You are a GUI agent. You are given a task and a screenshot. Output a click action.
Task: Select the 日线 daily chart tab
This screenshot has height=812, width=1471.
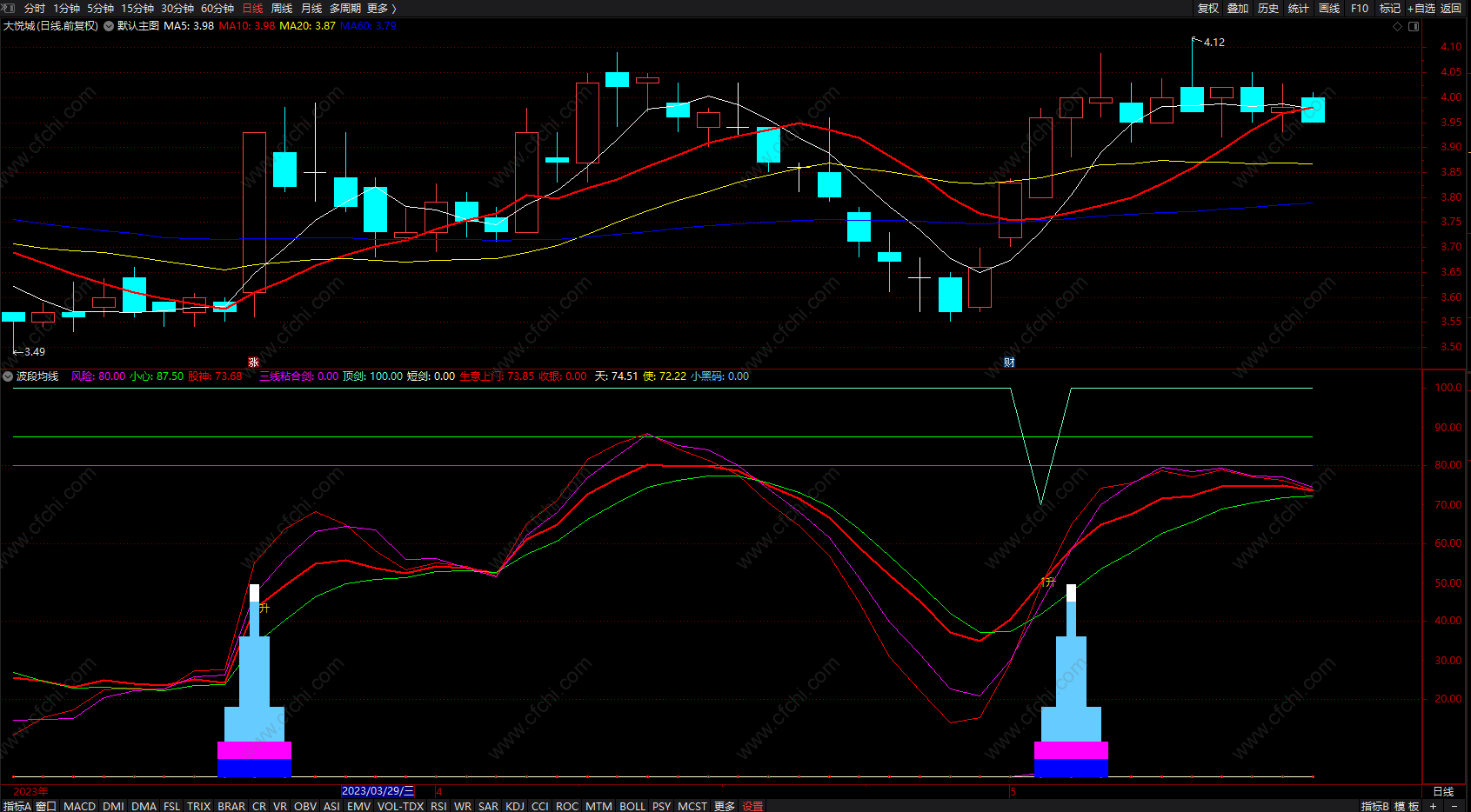[252, 8]
